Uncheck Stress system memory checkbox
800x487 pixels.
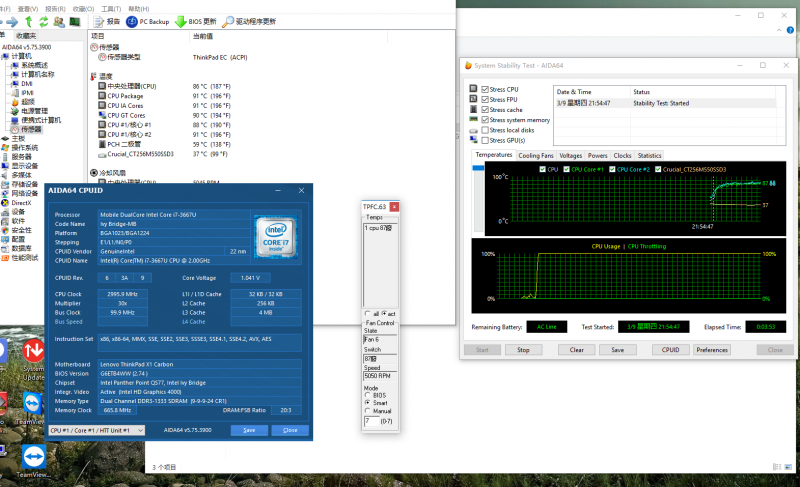coord(485,120)
